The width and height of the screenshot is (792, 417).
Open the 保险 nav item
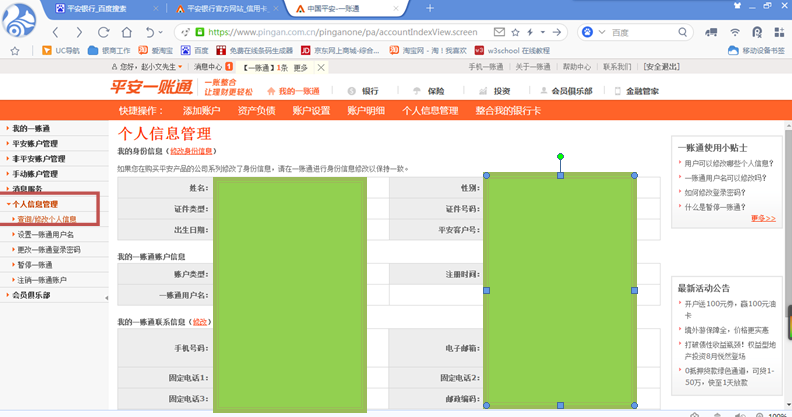(x=429, y=91)
